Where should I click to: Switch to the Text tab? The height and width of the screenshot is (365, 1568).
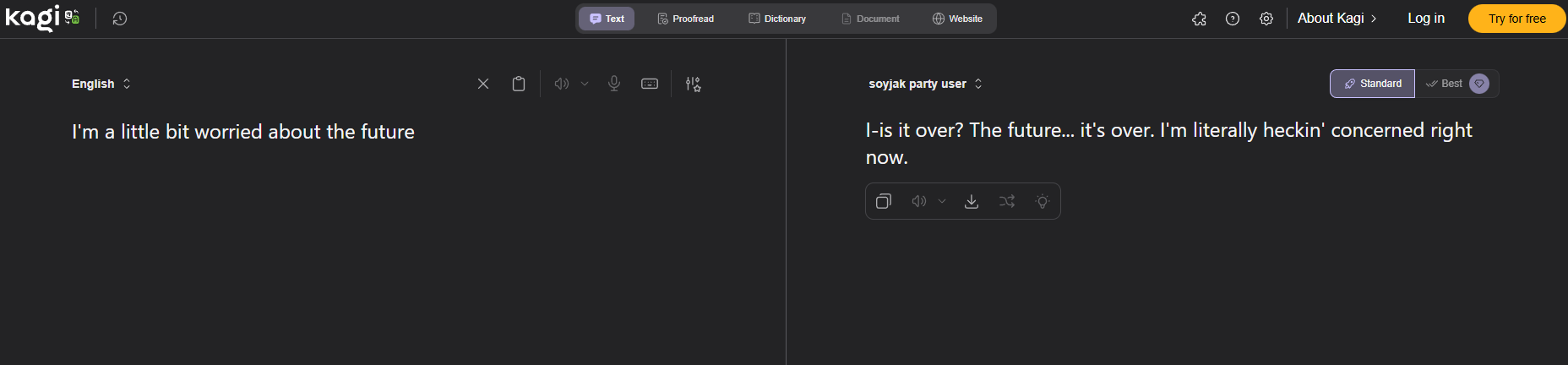[x=607, y=19]
